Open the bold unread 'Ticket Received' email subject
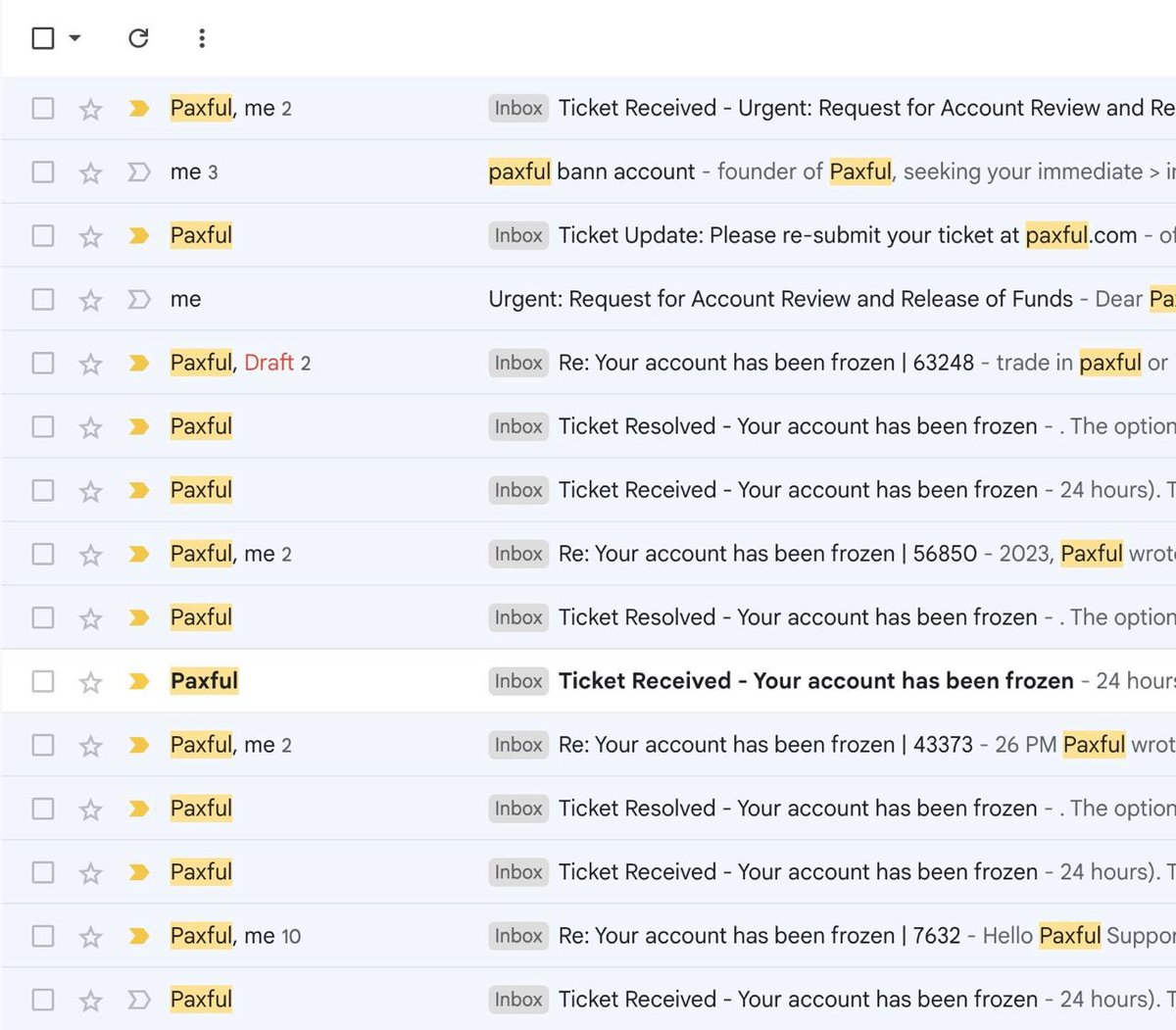 [816, 681]
